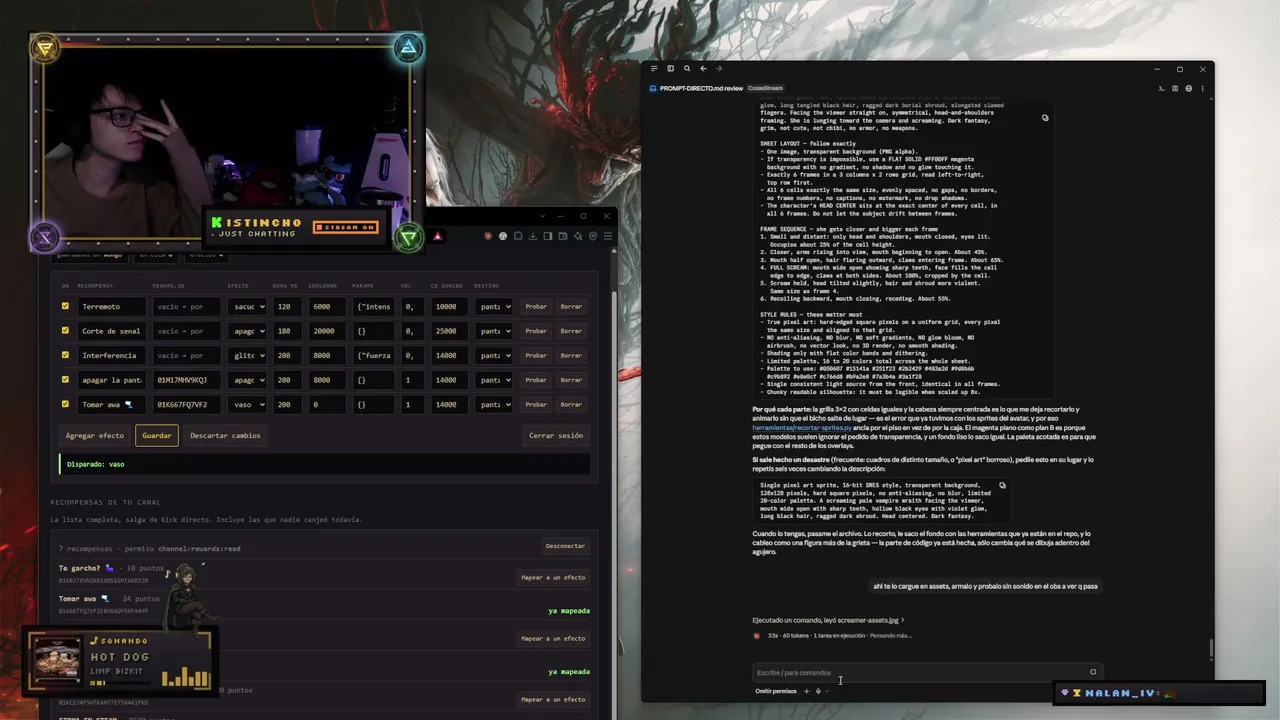The width and height of the screenshot is (1280, 720).
Task: Click the Desconectar button
Action: [x=565, y=546]
